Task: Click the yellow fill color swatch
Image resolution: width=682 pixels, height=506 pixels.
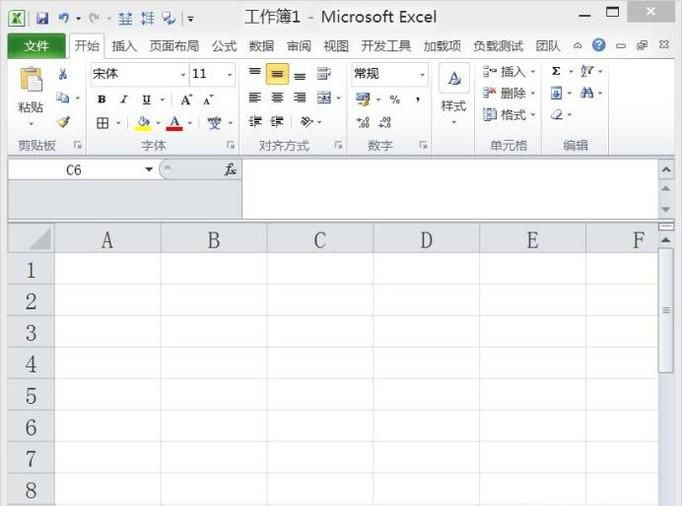Action: tap(142, 123)
